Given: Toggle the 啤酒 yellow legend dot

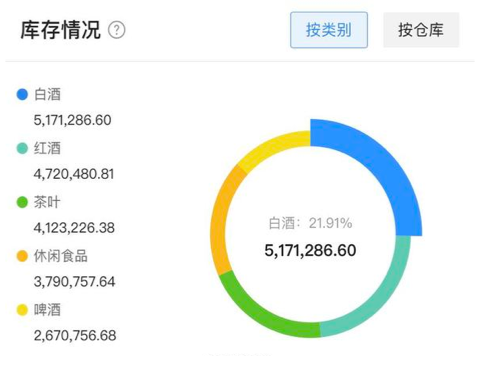Looking at the screenshot, I should (x=22, y=310).
